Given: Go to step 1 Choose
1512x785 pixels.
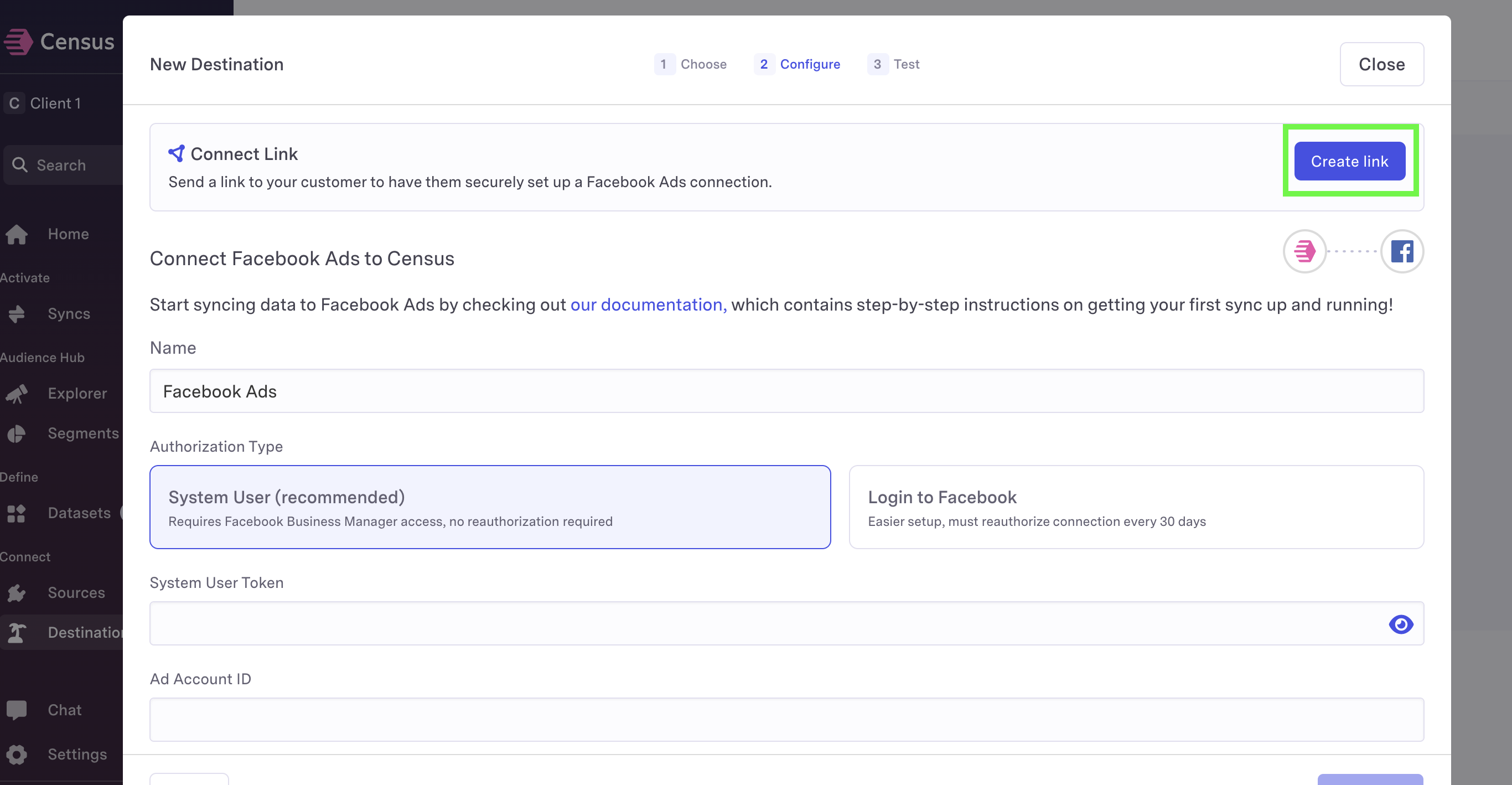Looking at the screenshot, I should click(x=691, y=64).
